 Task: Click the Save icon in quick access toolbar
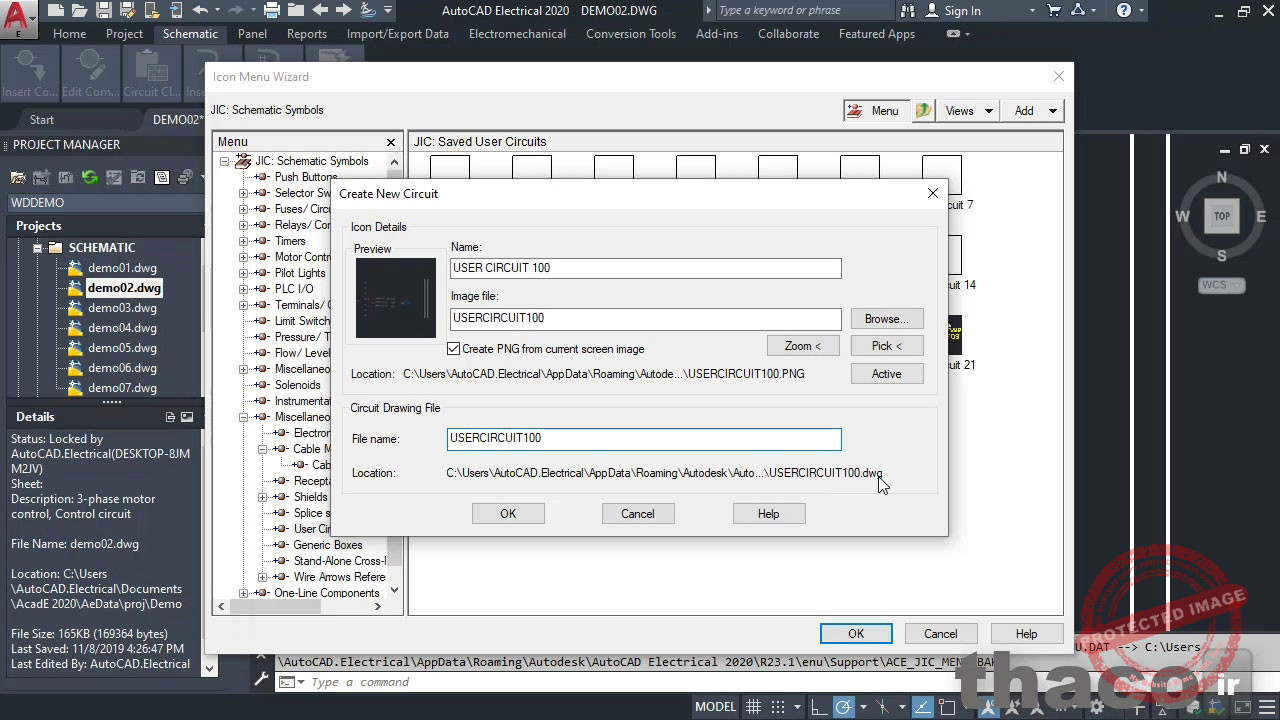click(x=105, y=11)
